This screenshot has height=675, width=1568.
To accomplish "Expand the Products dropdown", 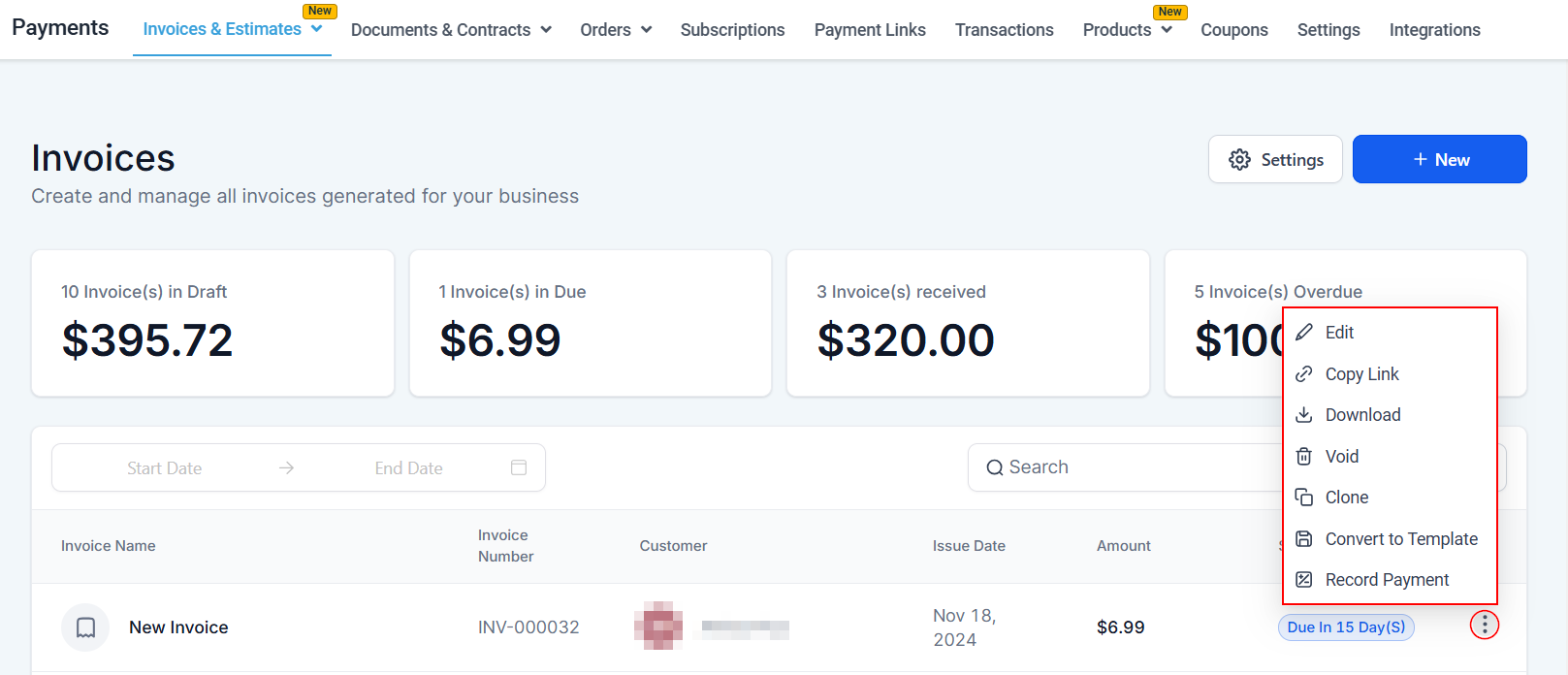I will coord(1167,30).
